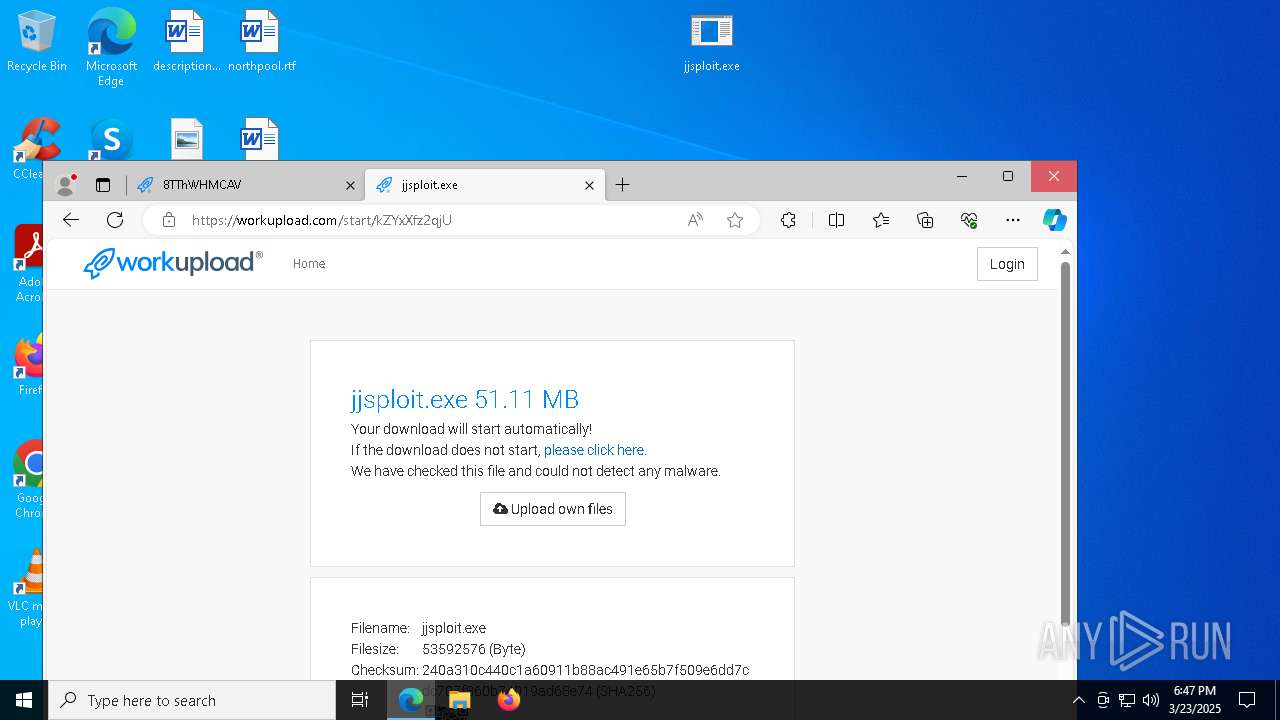Open description Word document on desktop
Viewport: 1280px width, 720px height.
[x=186, y=42]
